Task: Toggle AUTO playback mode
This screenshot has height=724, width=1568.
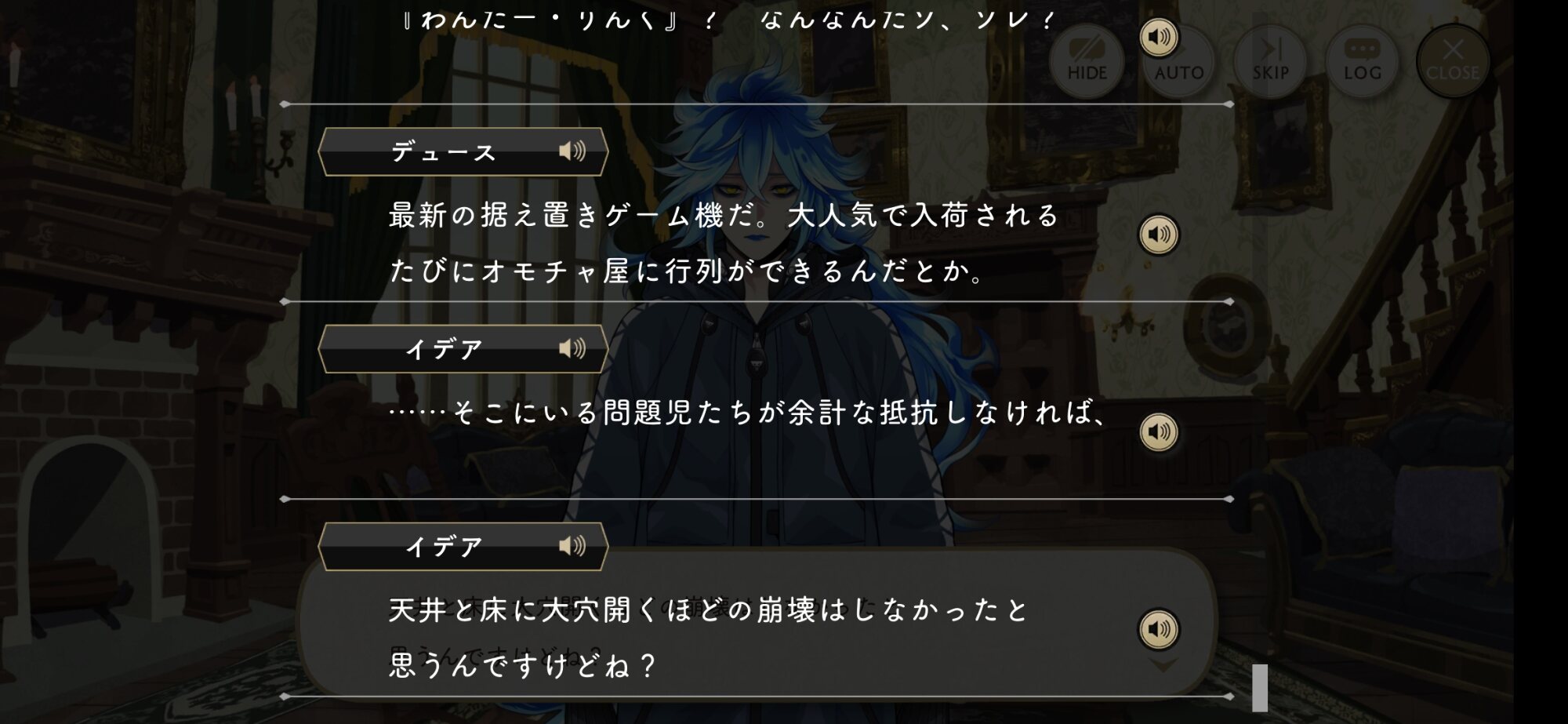Action: pos(1179,60)
